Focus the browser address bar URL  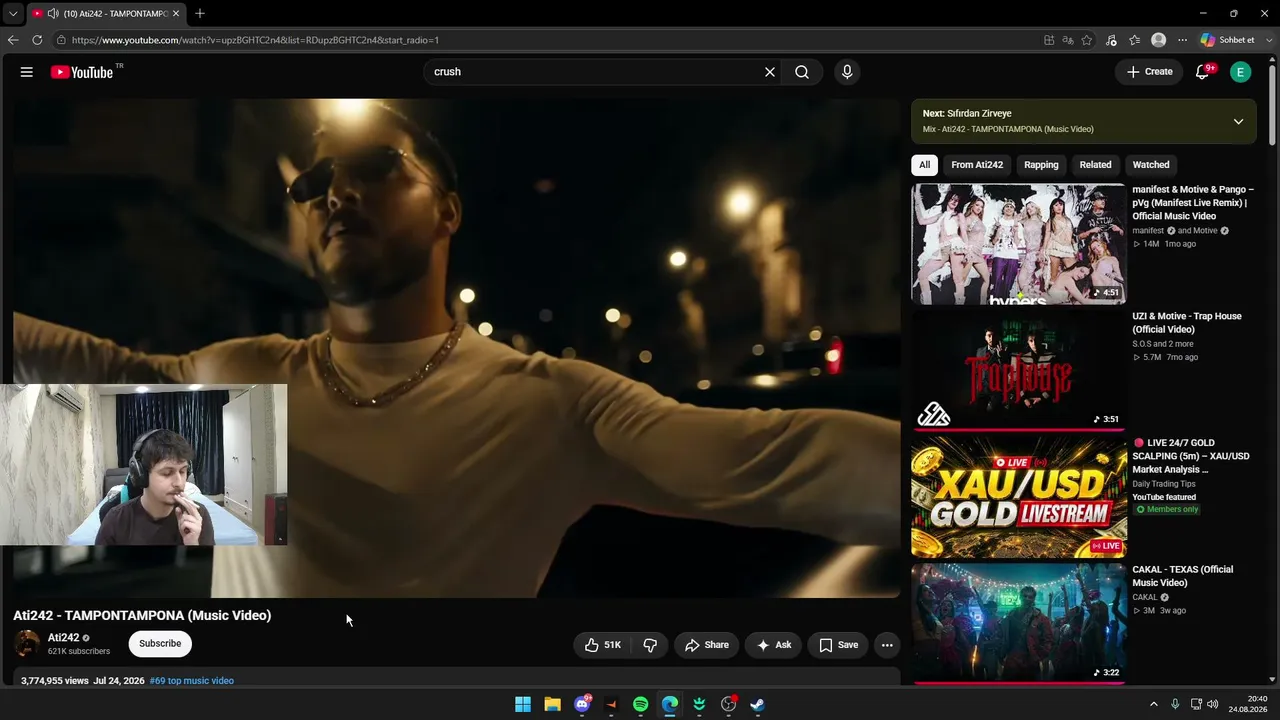click(x=255, y=40)
